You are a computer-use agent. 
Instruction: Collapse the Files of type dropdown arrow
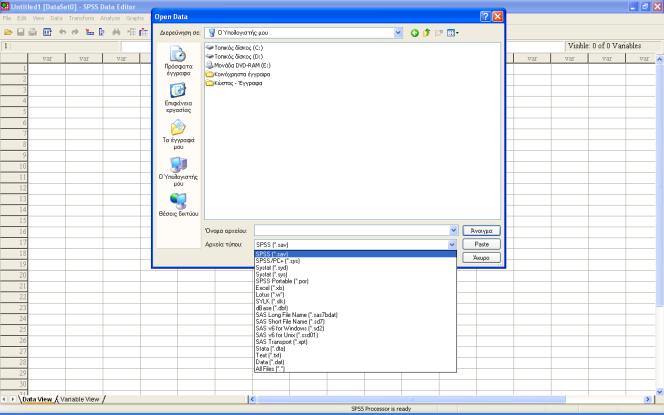[x=452, y=244]
